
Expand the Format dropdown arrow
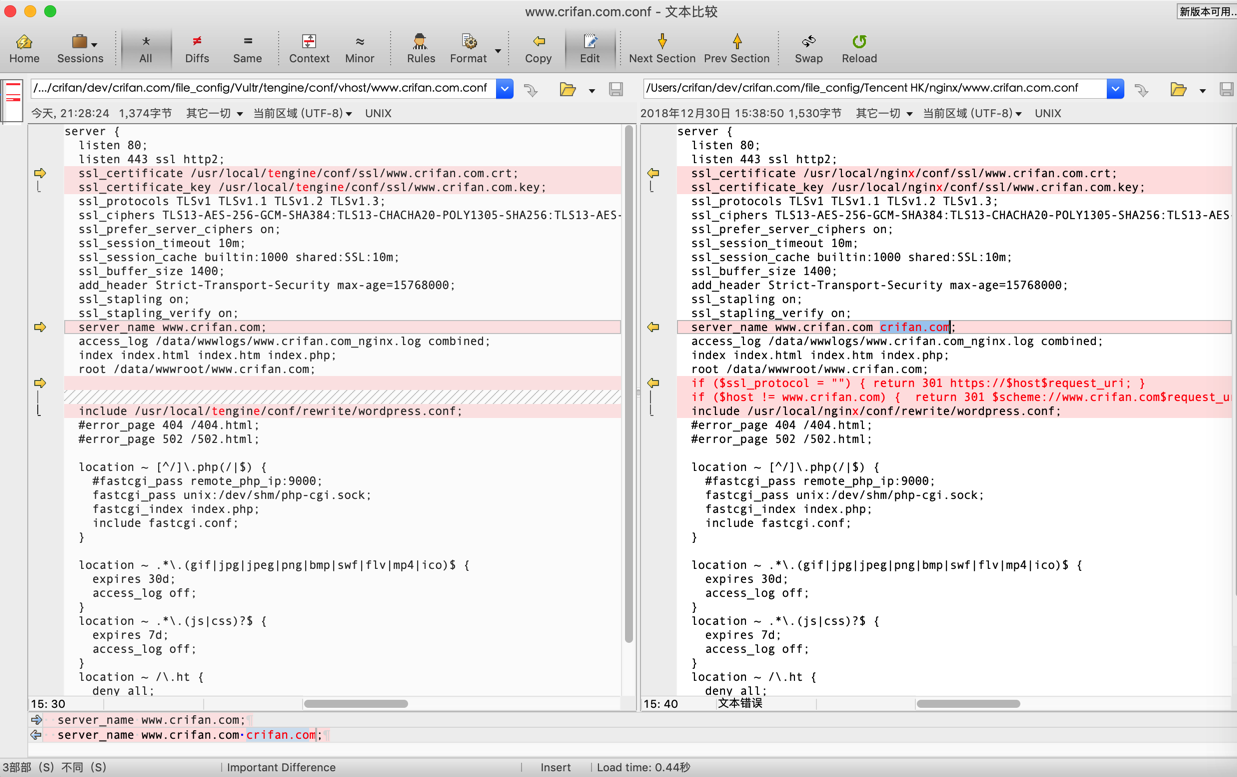(x=498, y=50)
